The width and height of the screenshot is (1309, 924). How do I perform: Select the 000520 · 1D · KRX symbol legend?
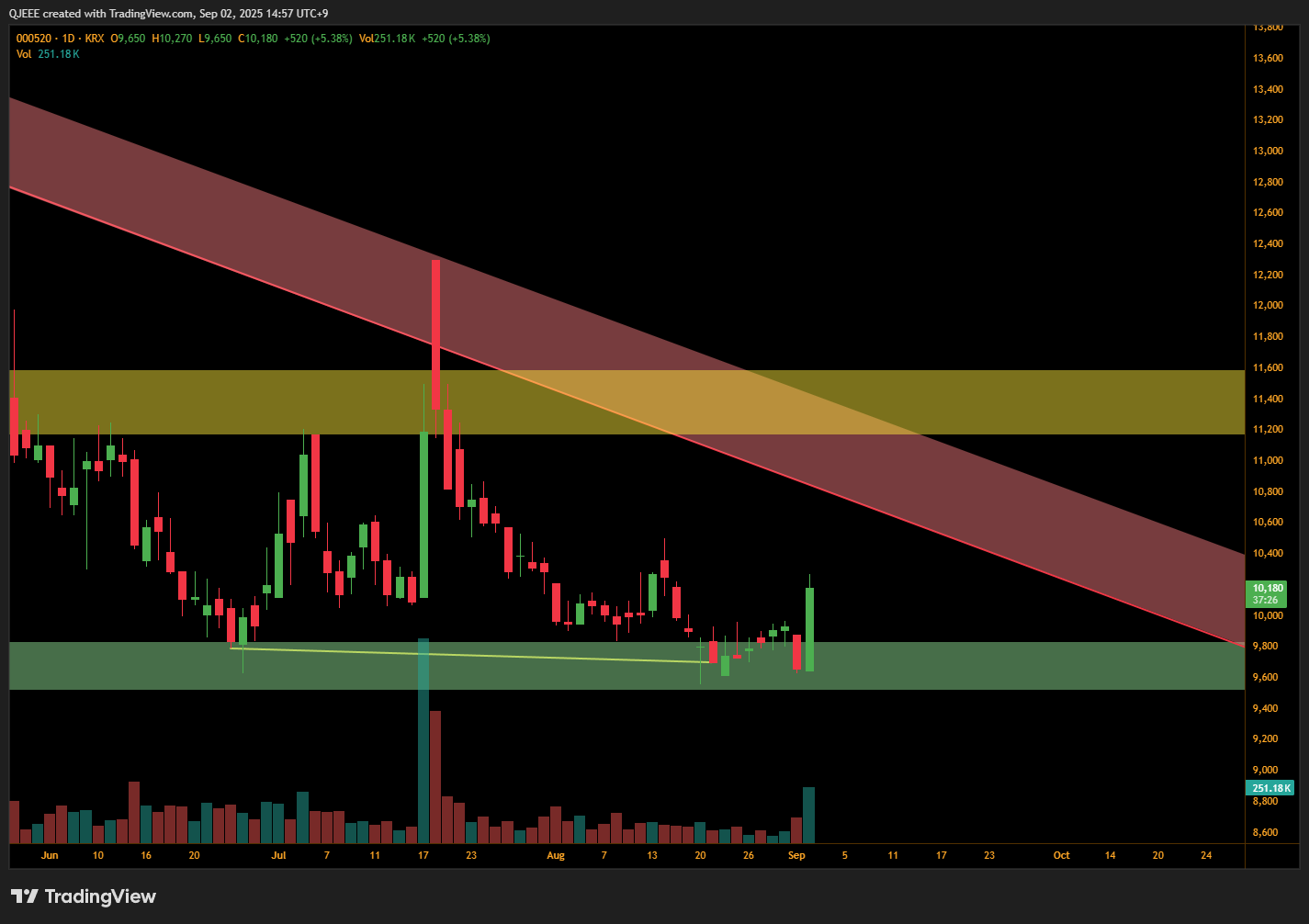(60, 39)
